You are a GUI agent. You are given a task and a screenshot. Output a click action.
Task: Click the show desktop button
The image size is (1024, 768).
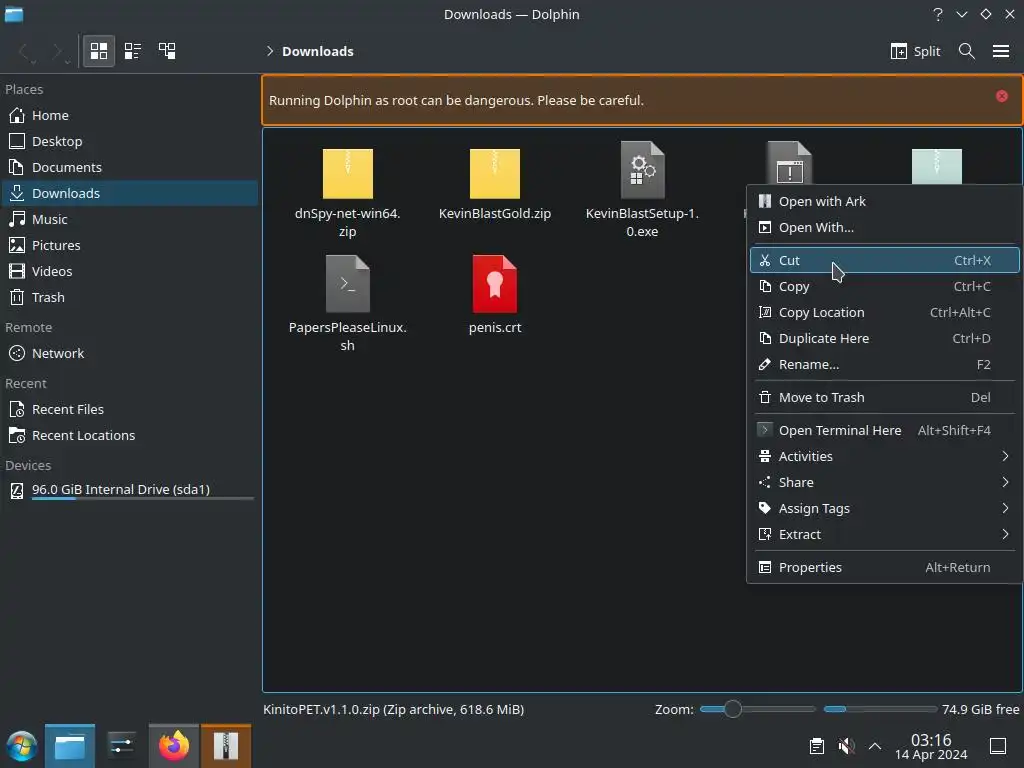point(998,746)
